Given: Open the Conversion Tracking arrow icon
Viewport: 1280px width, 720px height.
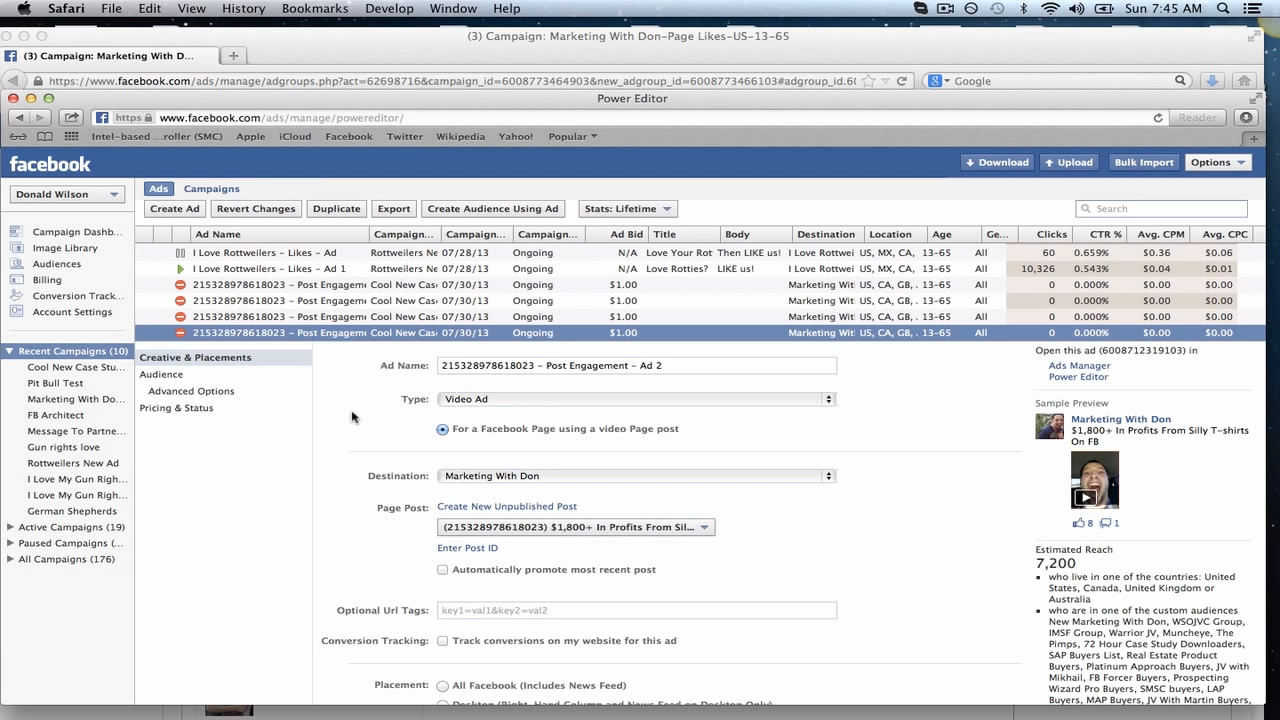Looking at the screenshot, I should tap(15, 296).
